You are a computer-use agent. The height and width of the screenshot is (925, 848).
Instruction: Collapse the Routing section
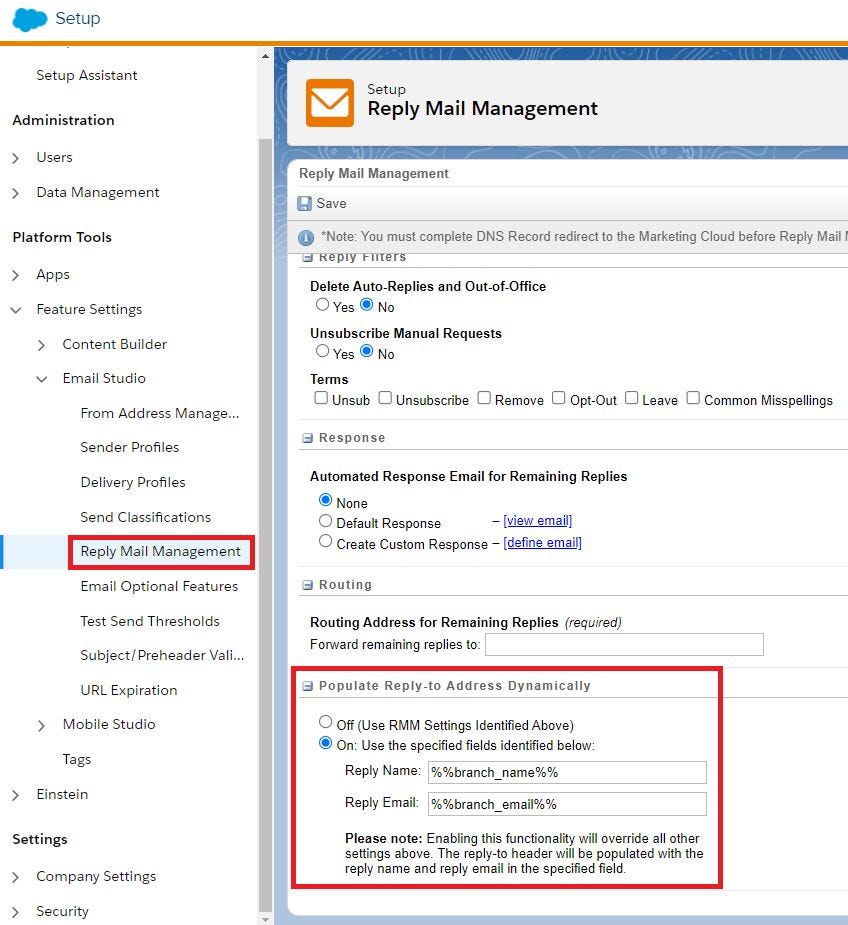click(x=307, y=585)
